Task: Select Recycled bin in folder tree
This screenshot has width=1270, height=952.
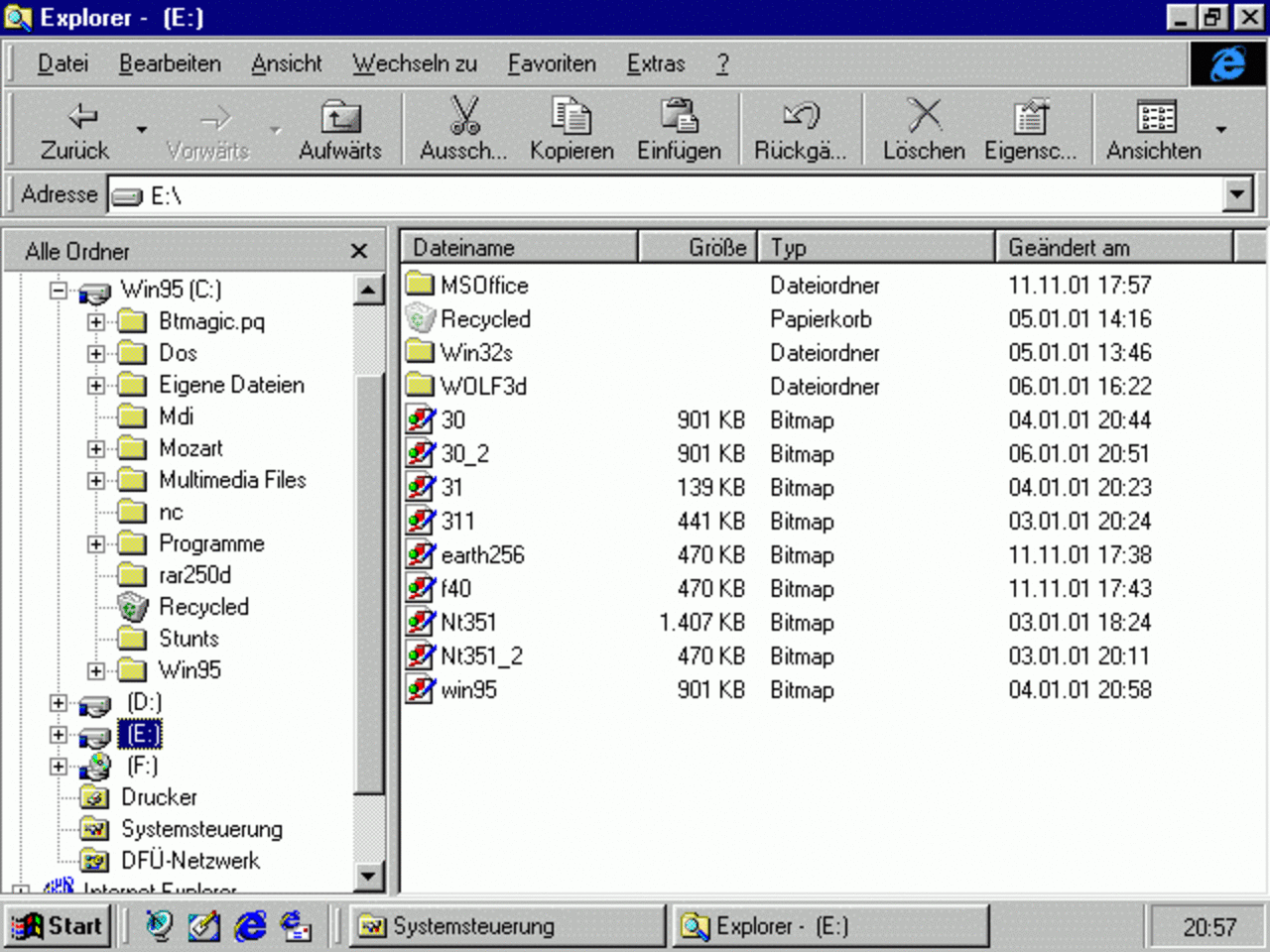Action: coord(203,607)
